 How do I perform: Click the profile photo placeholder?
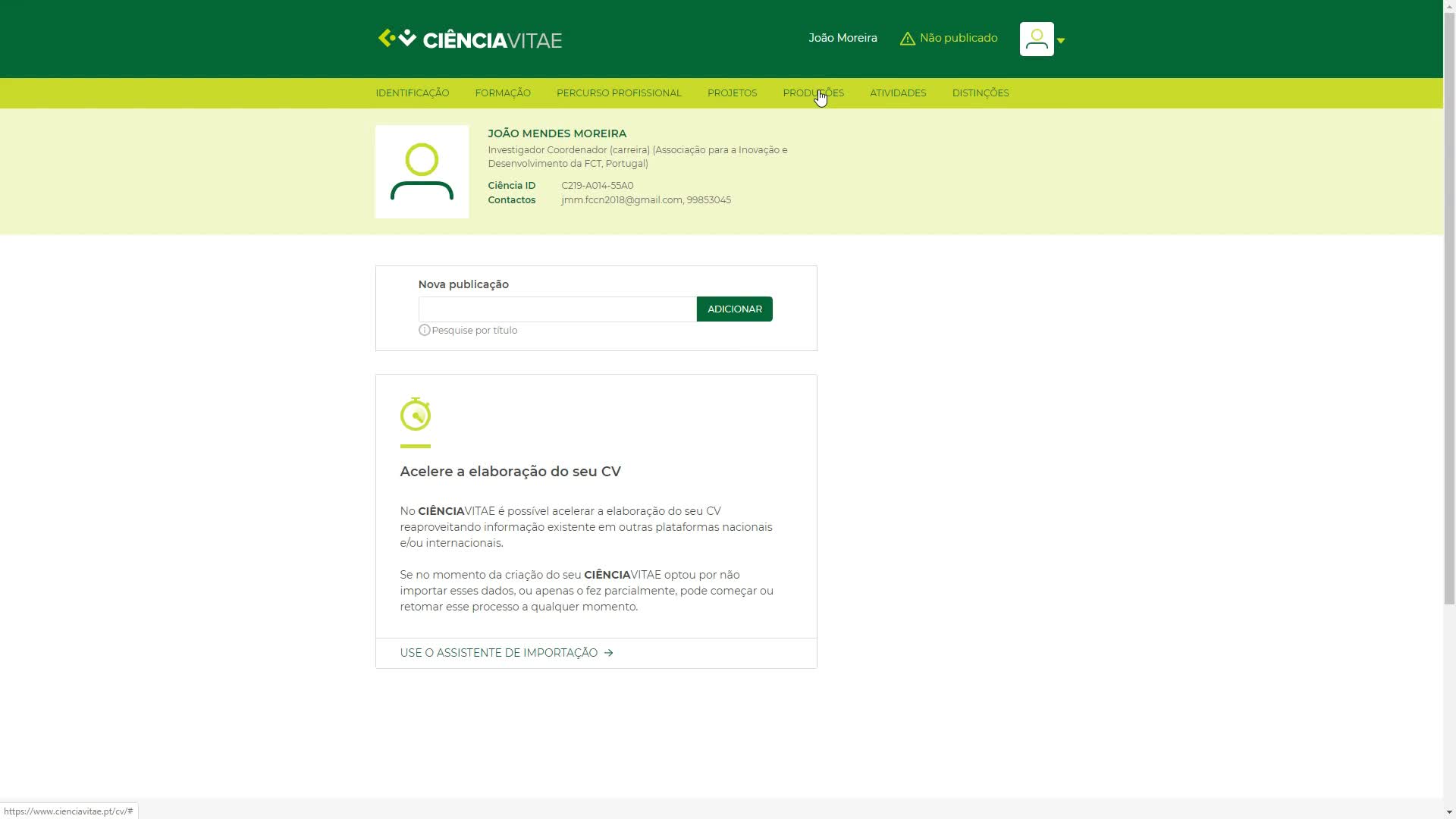pos(422,172)
